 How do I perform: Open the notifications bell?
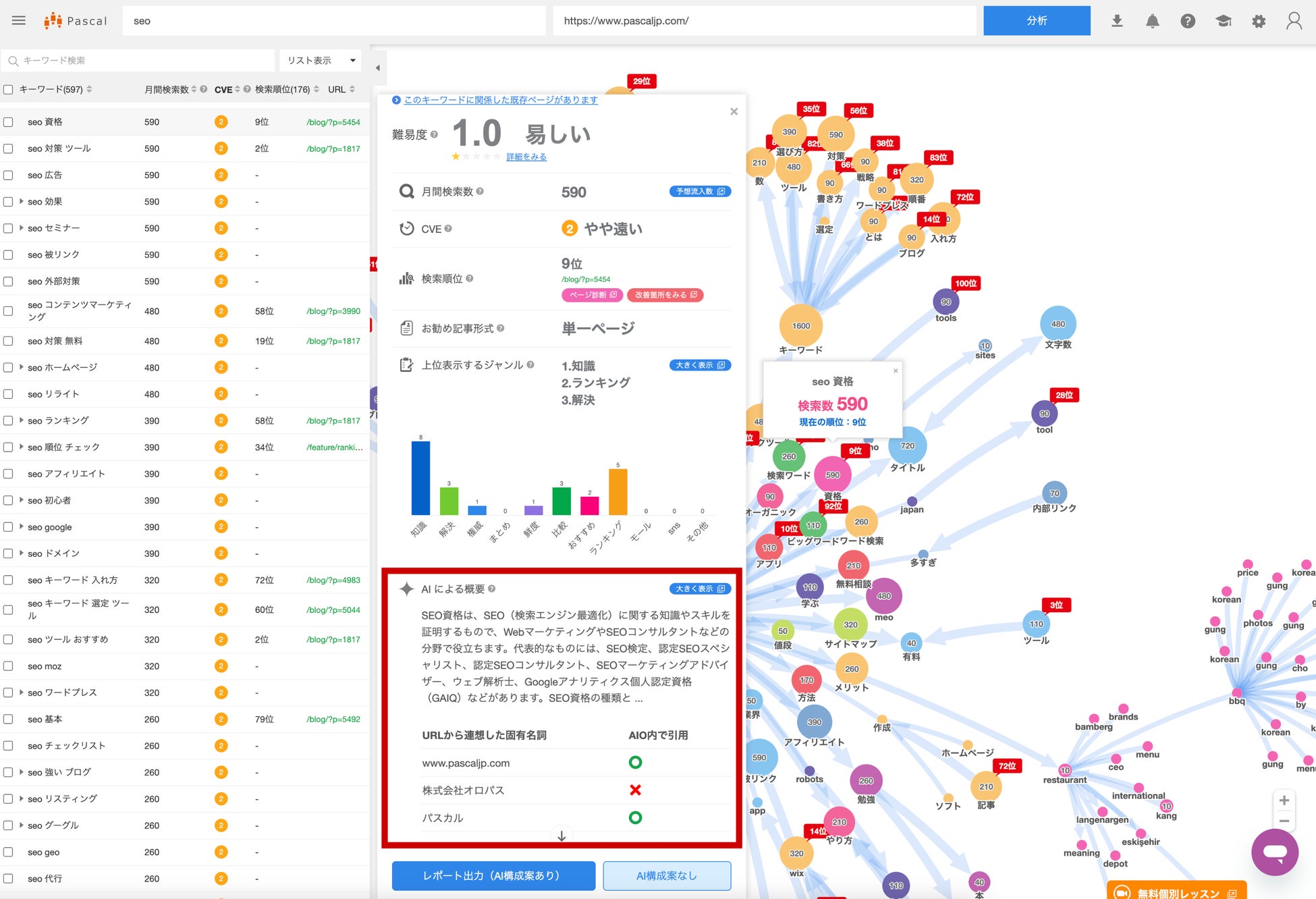[x=1152, y=21]
